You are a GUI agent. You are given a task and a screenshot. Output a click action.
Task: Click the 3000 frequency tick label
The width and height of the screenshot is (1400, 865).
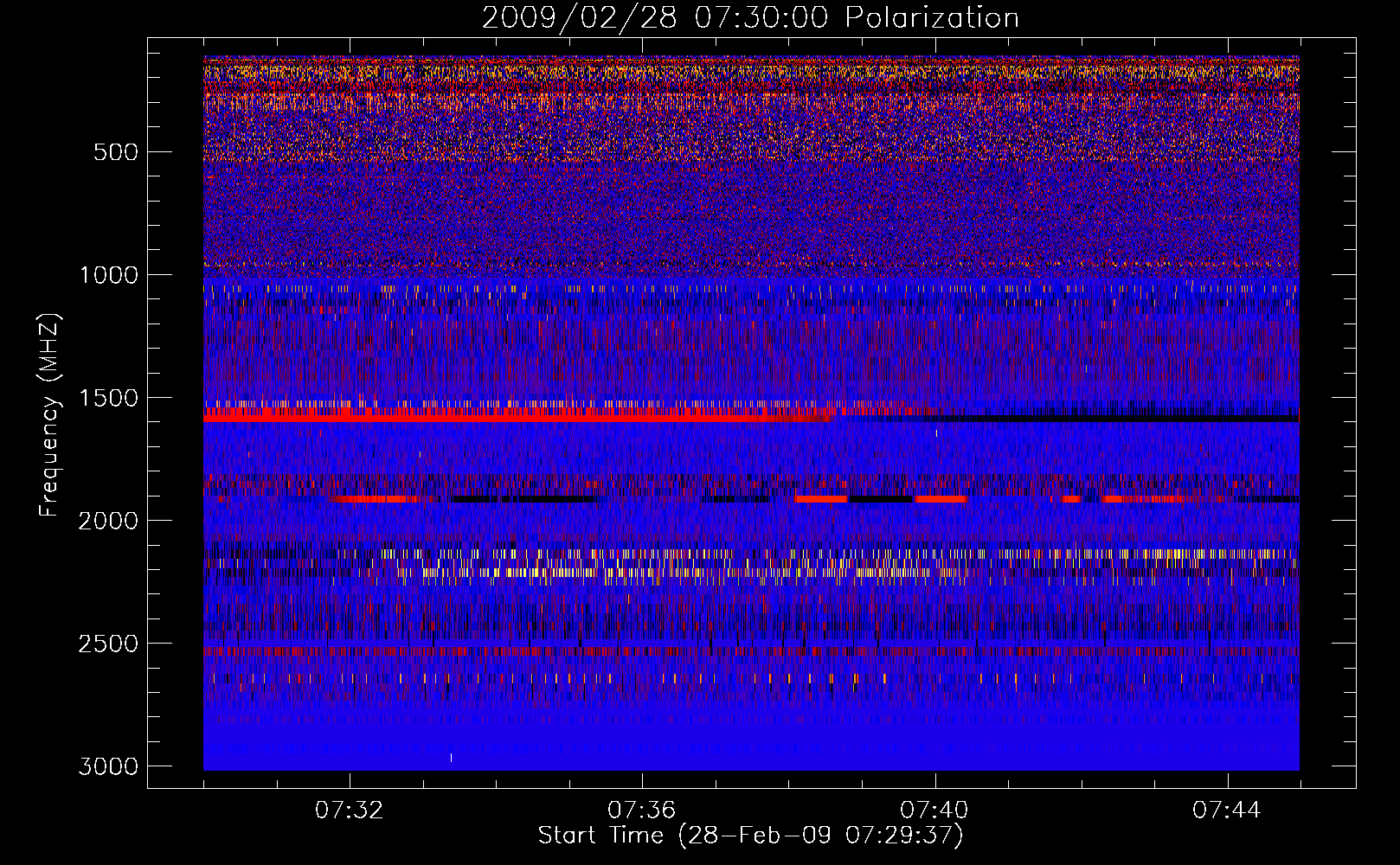109,766
